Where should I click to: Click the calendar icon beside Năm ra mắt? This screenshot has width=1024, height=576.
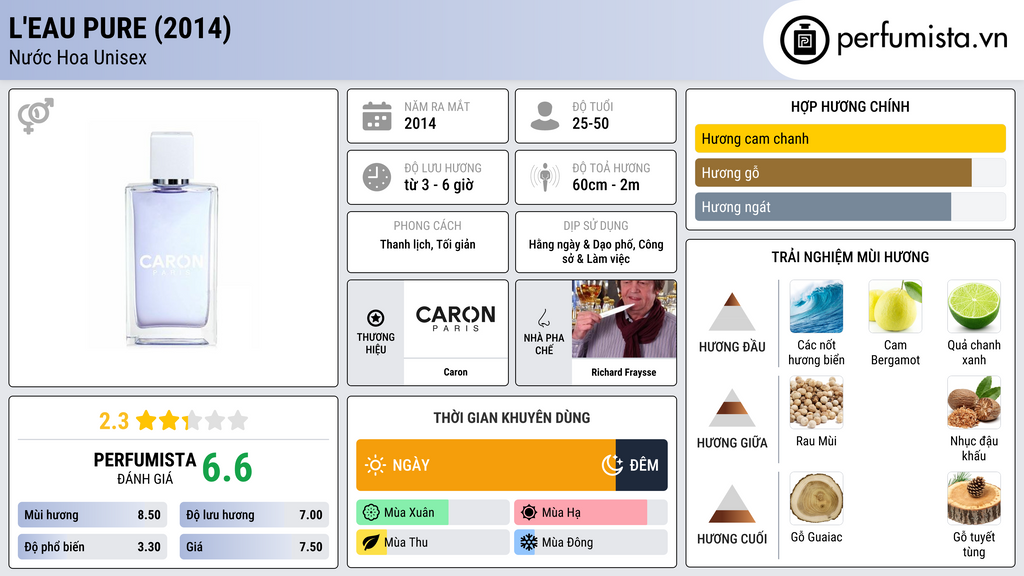point(377,116)
